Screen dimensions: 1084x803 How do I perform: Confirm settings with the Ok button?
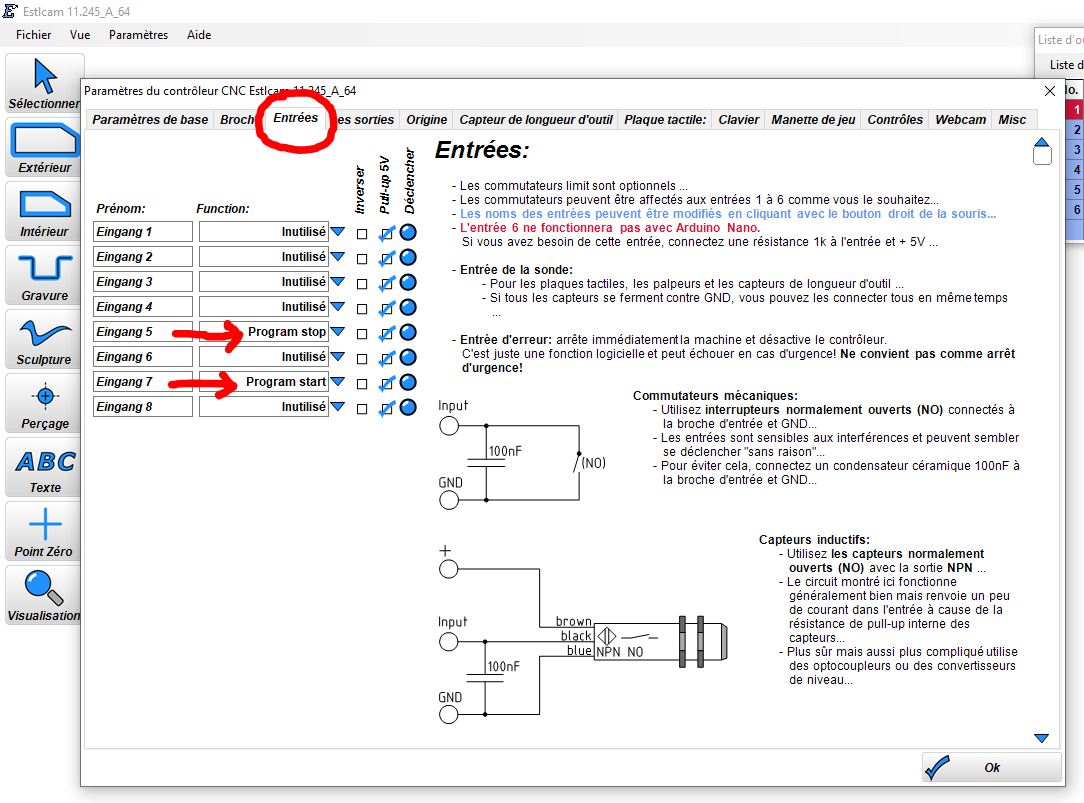click(x=991, y=768)
